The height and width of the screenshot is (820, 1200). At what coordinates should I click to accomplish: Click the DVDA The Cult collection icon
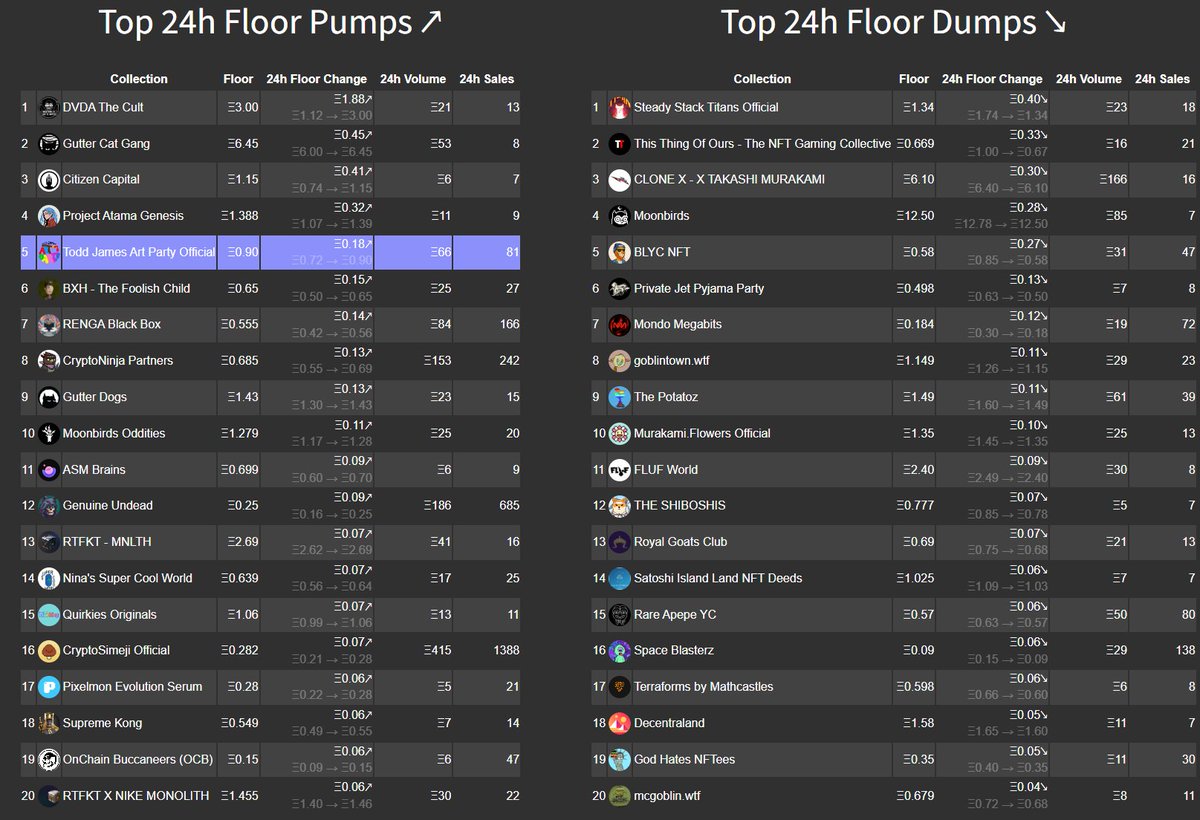pyautogui.click(x=49, y=107)
